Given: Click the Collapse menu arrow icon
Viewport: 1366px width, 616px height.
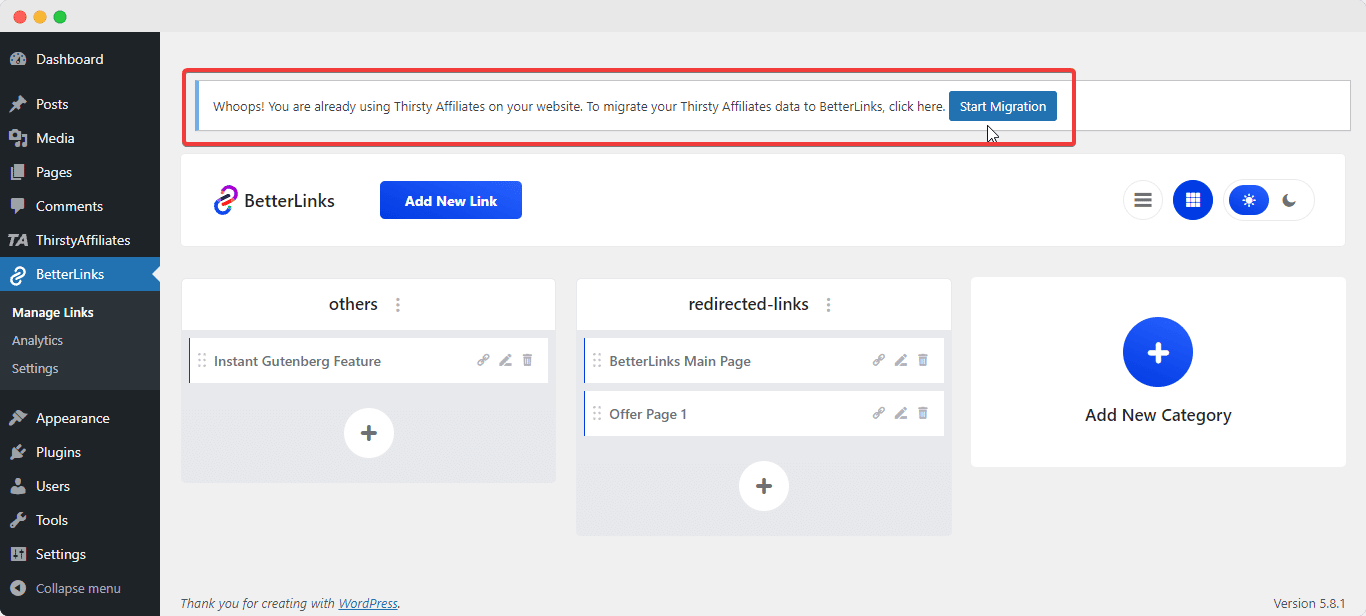Looking at the screenshot, I should tap(18, 588).
